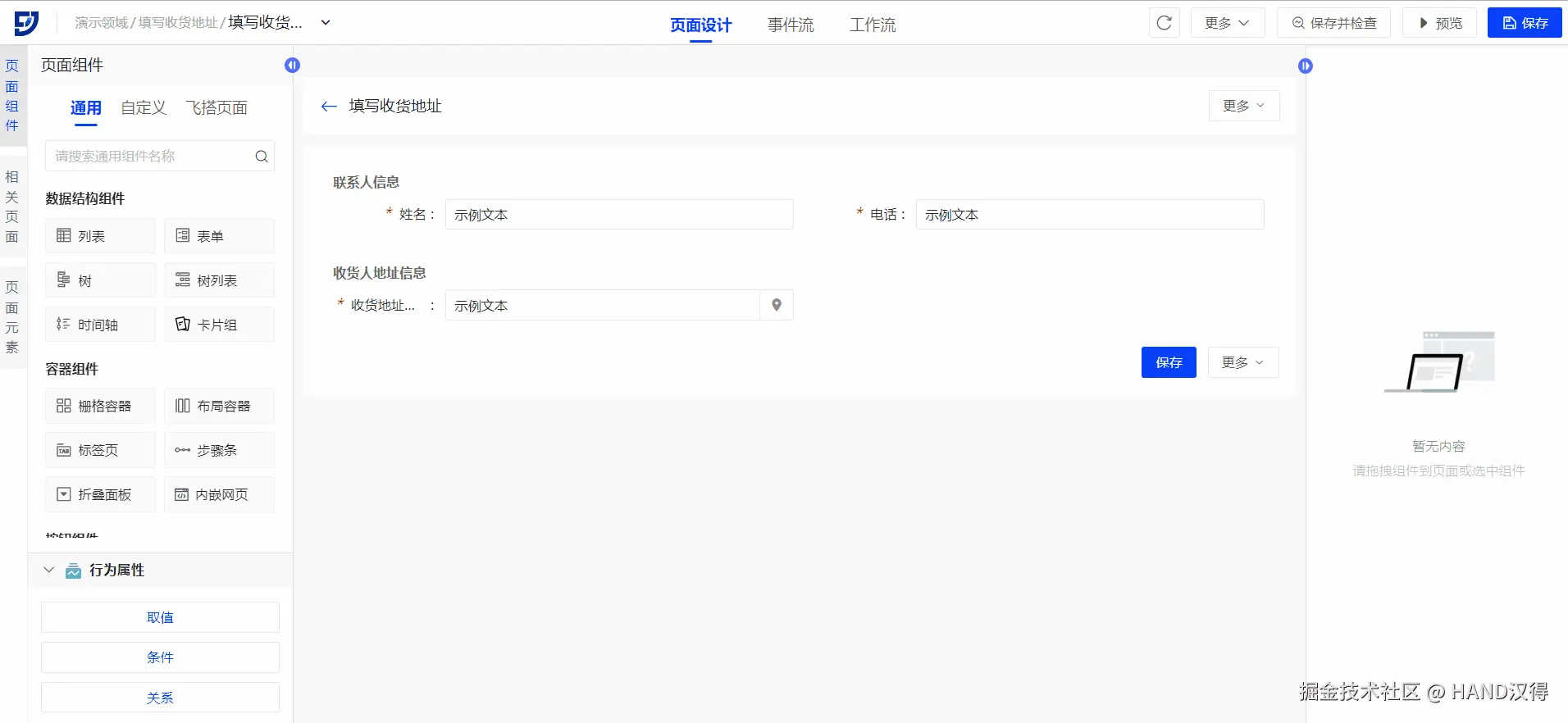This screenshot has width=1568, height=723.
Task: Click the back arrow beside 填写收货地址
Action: pos(329,106)
